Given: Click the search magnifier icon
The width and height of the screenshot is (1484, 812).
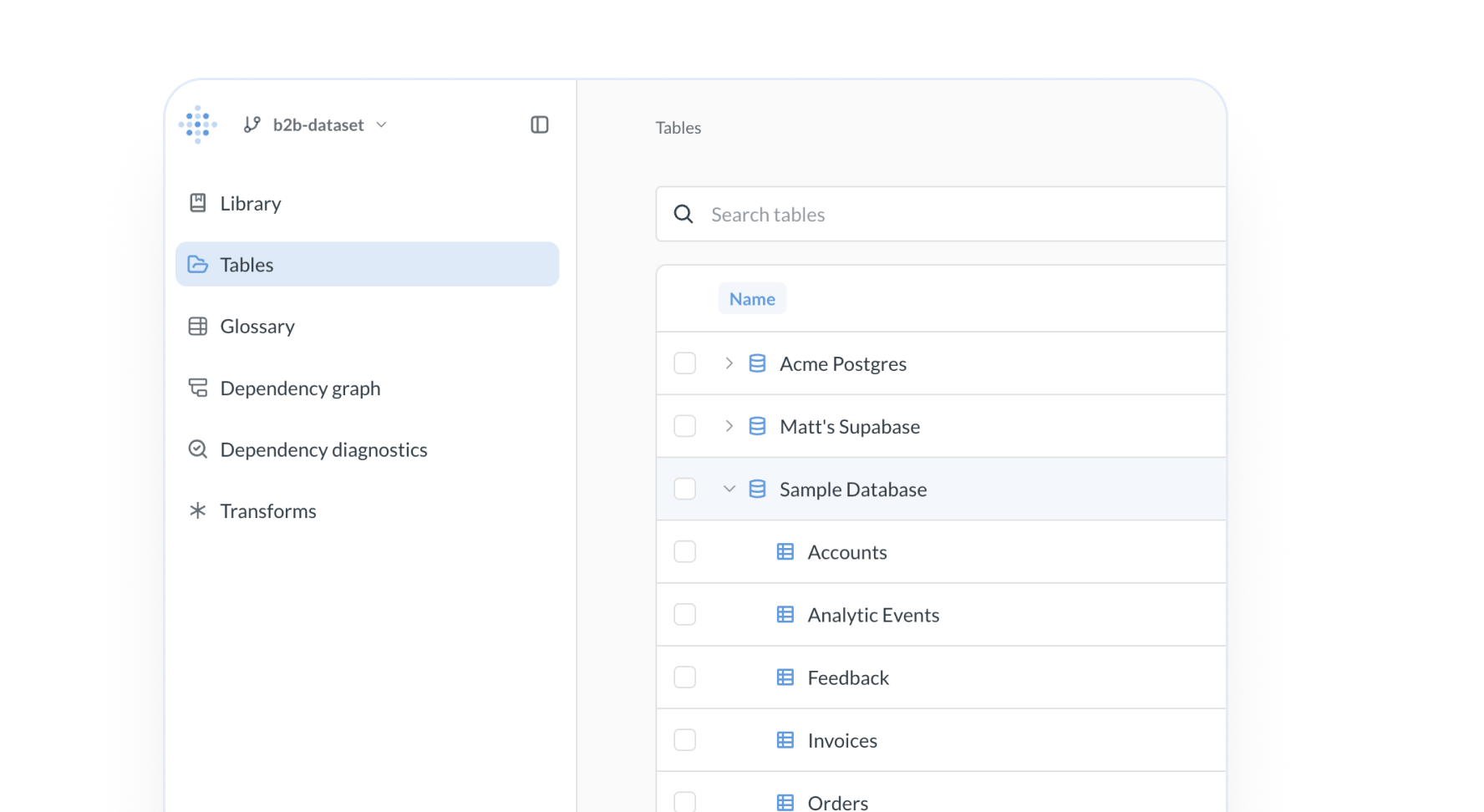Looking at the screenshot, I should point(684,214).
